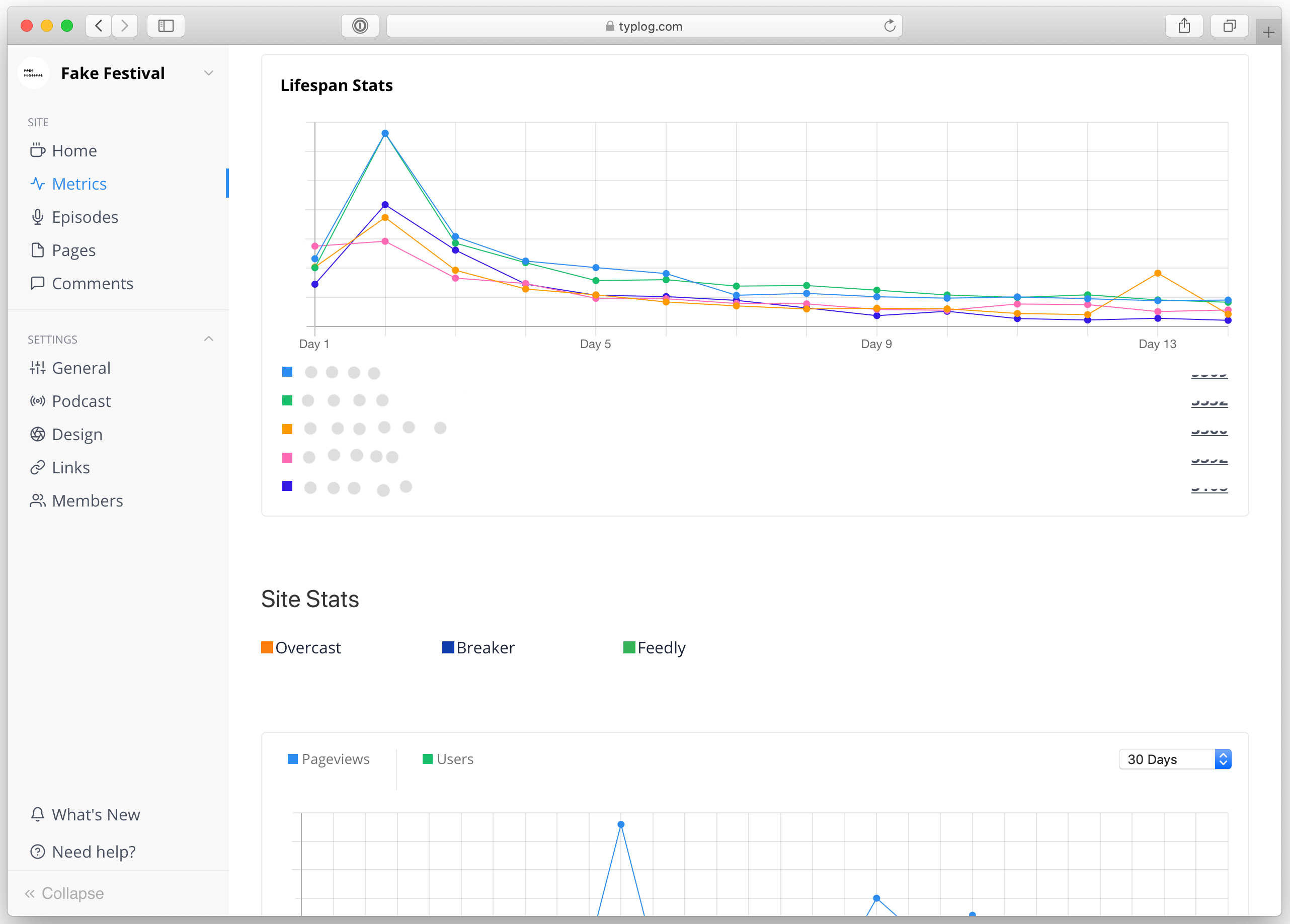
Task: Toggle the Breaker legend item
Action: (x=478, y=648)
